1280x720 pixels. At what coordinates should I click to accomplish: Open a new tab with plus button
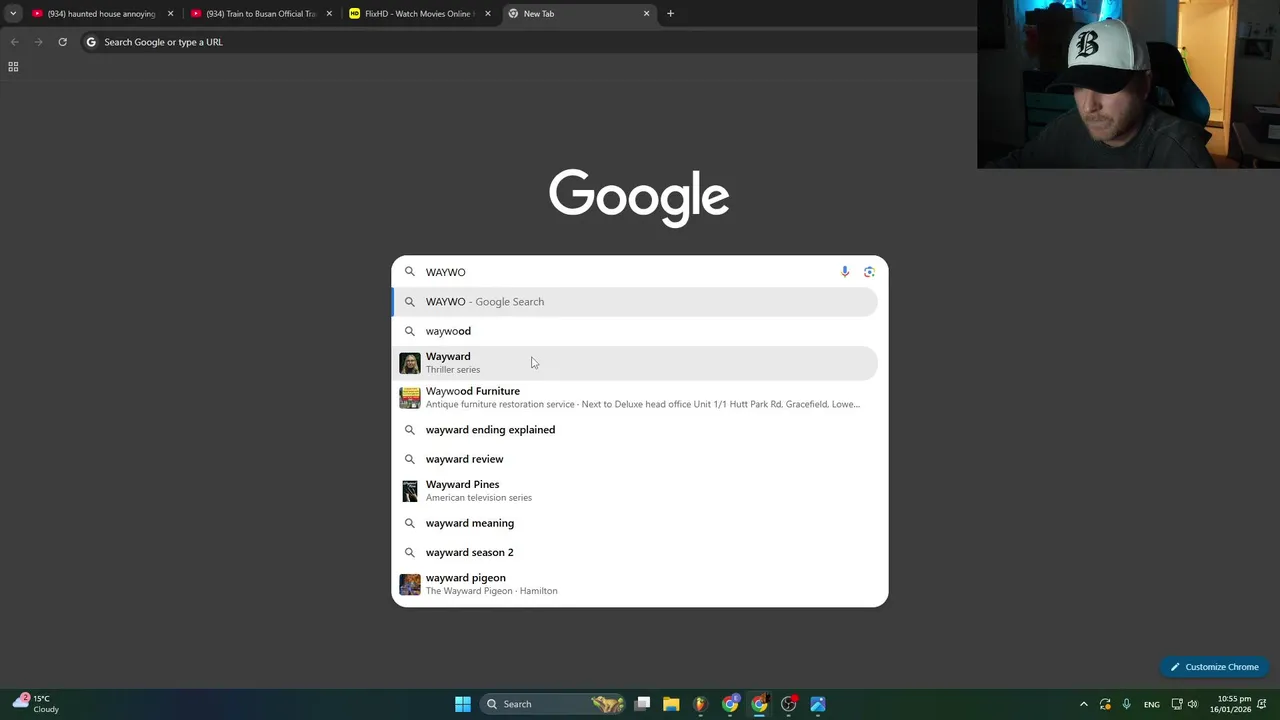[670, 14]
